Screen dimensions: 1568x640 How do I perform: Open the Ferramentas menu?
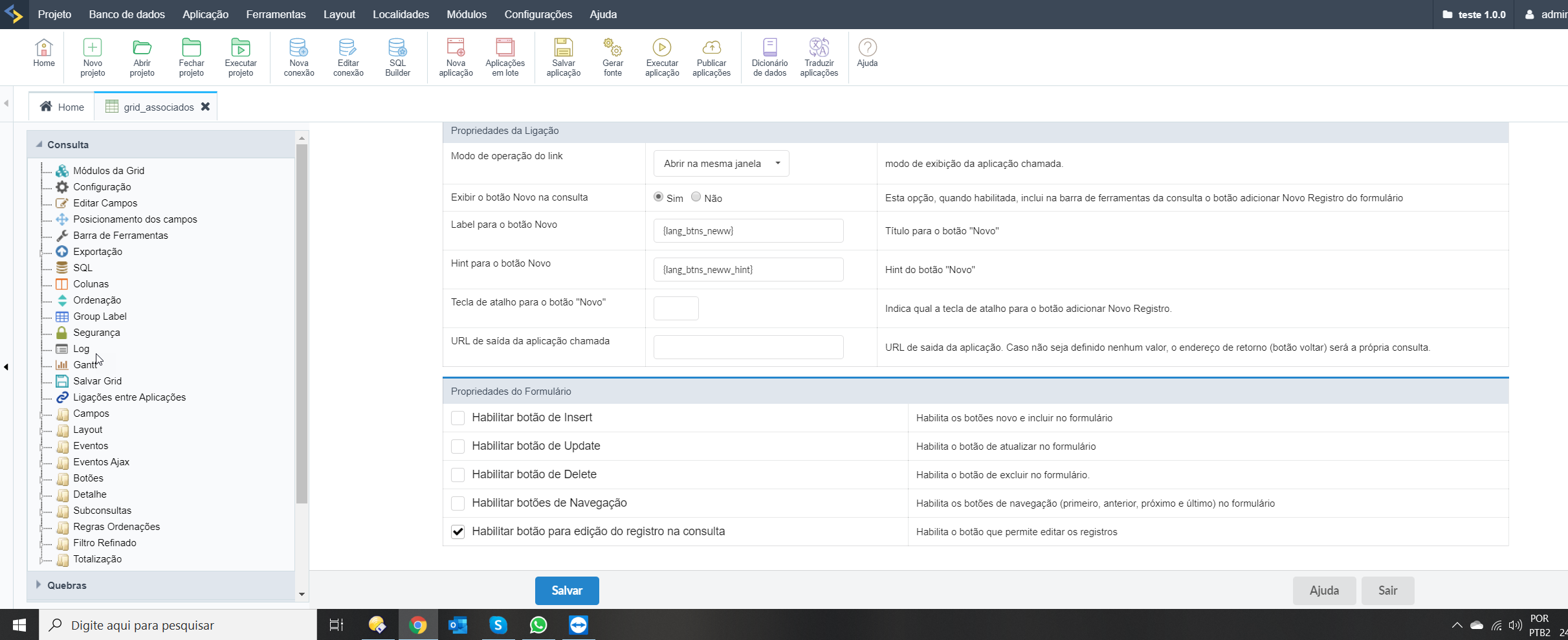[276, 14]
